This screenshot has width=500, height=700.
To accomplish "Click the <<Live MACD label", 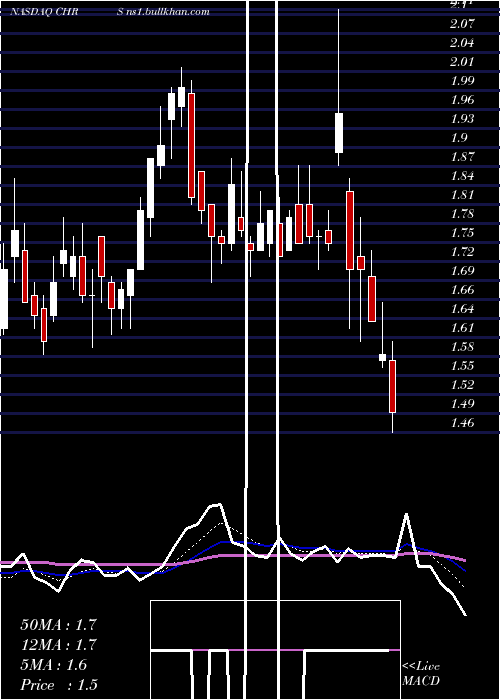I will [x=421, y=673].
